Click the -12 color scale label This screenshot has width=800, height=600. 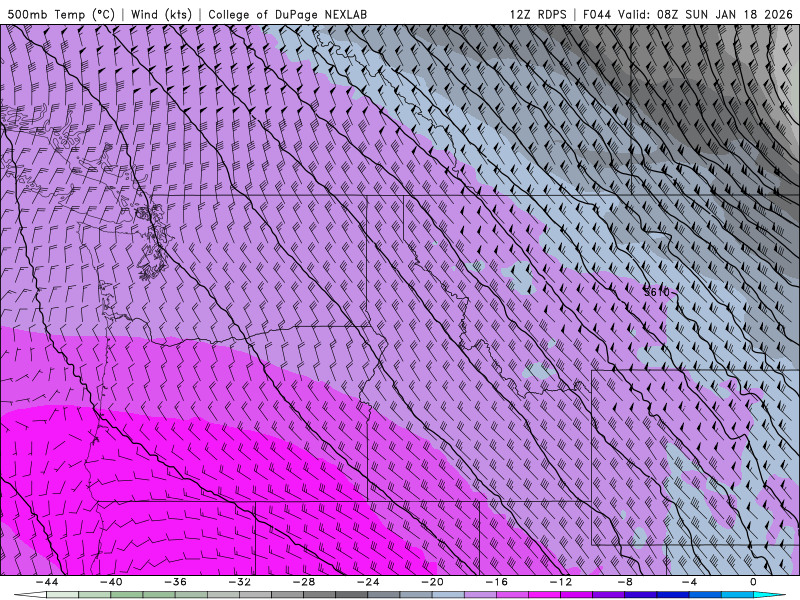[561, 582]
